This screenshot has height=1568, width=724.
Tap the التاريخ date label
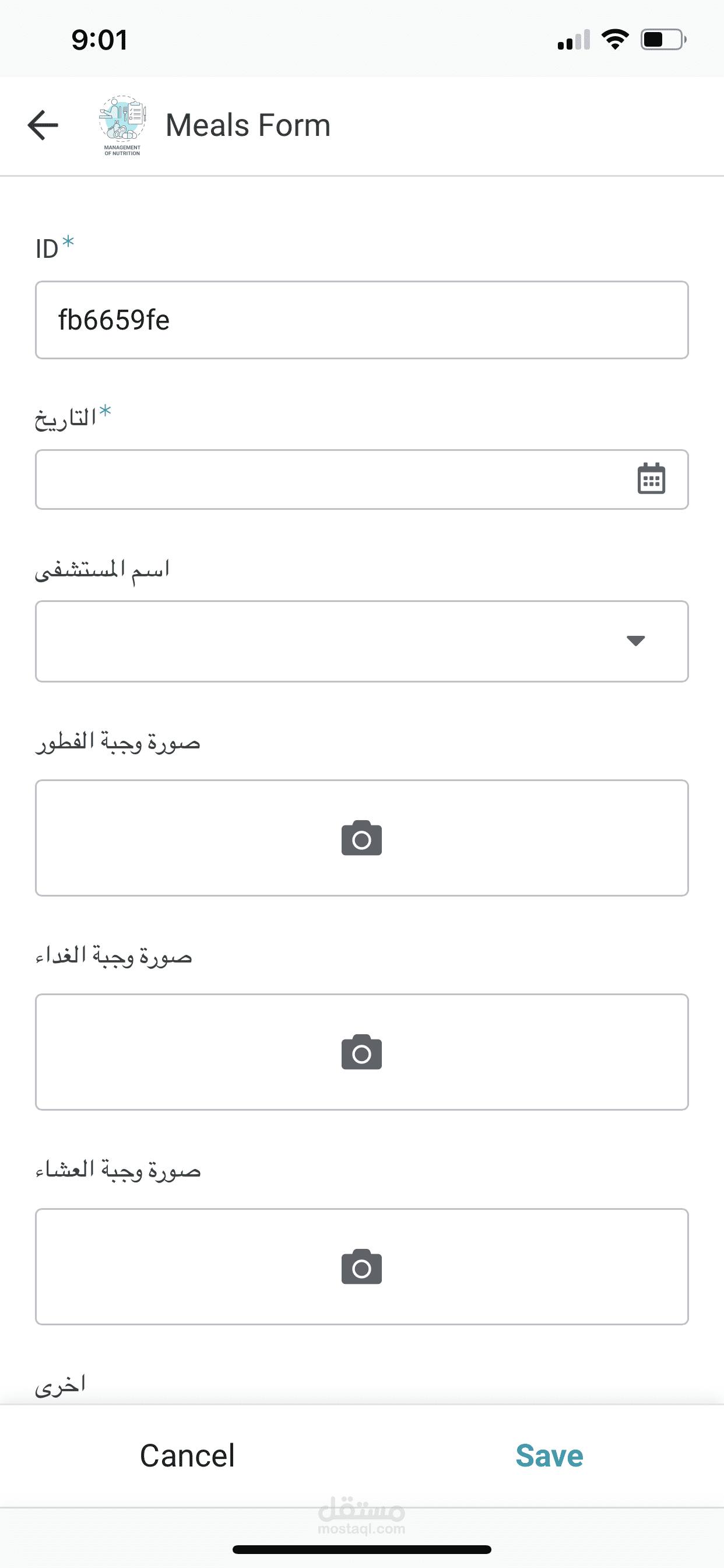pos(66,419)
